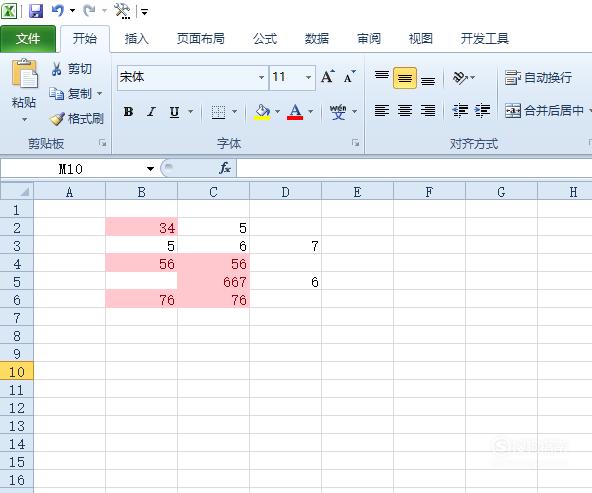592x493 pixels.
Task: Open the font size dropdown showing 11
Action: click(x=308, y=77)
